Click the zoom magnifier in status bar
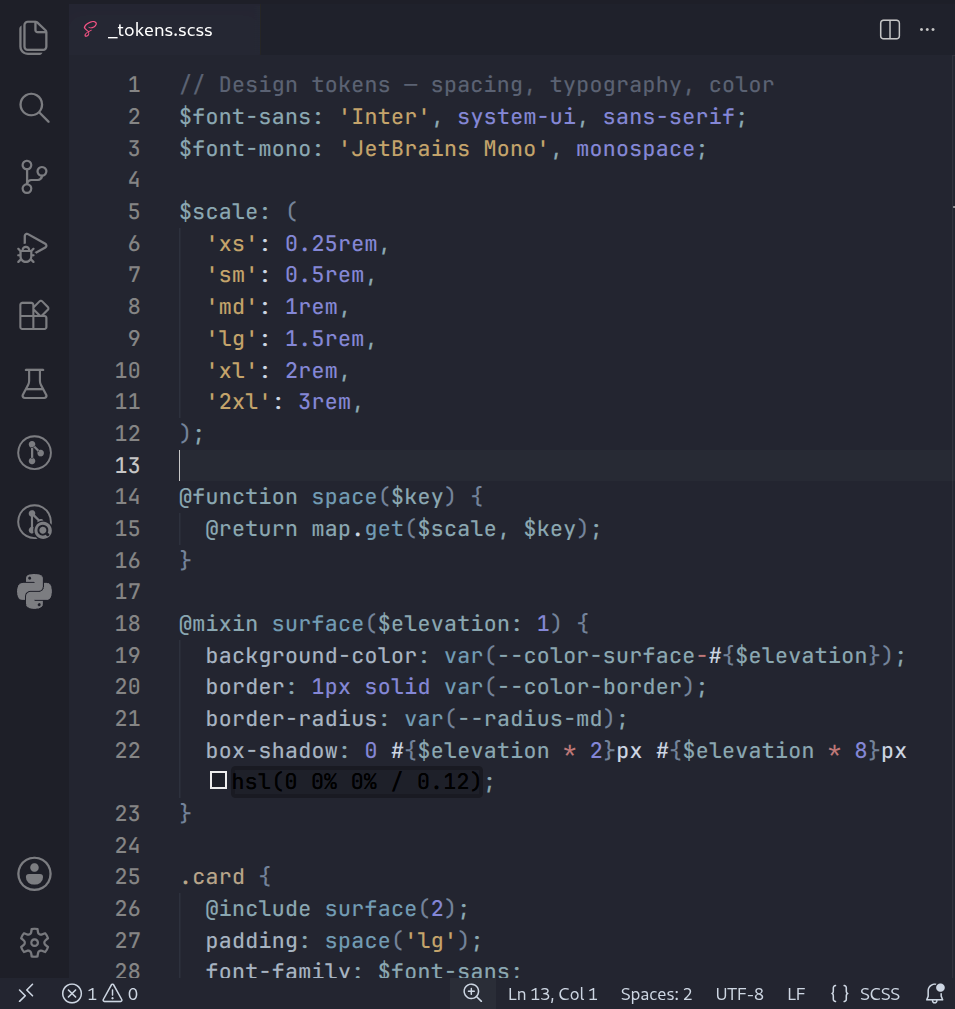This screenshot has height=1009, width=955. tap(473, 994)
